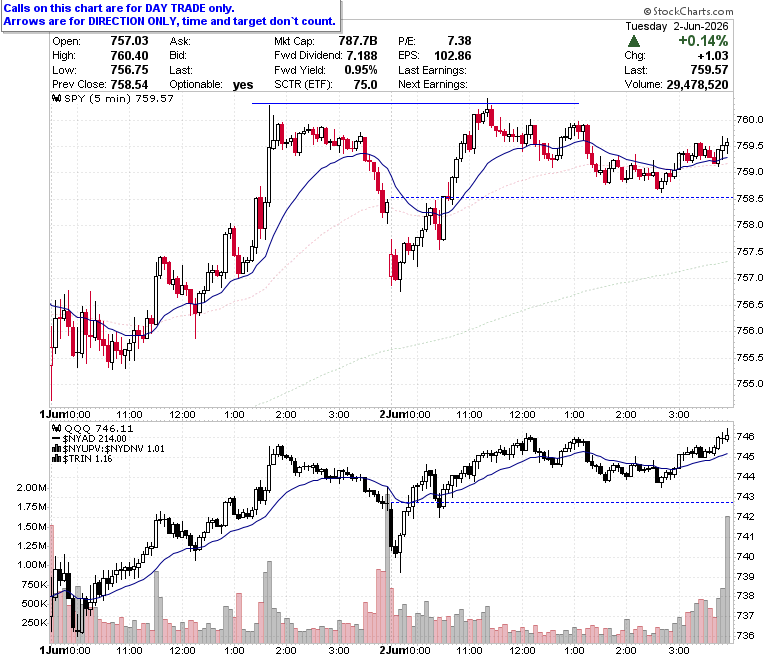
Task: Click the 755.0 price axis label
Action: click(x=750, y=383)
